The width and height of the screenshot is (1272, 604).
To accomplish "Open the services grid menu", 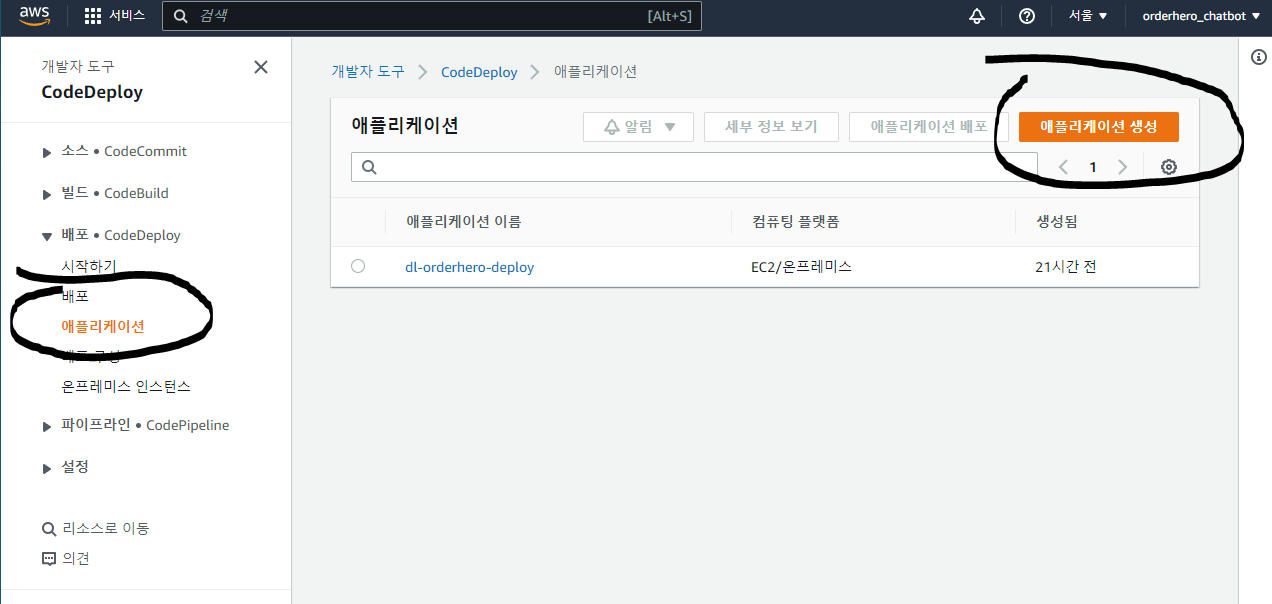I will (x=115, y=16).
